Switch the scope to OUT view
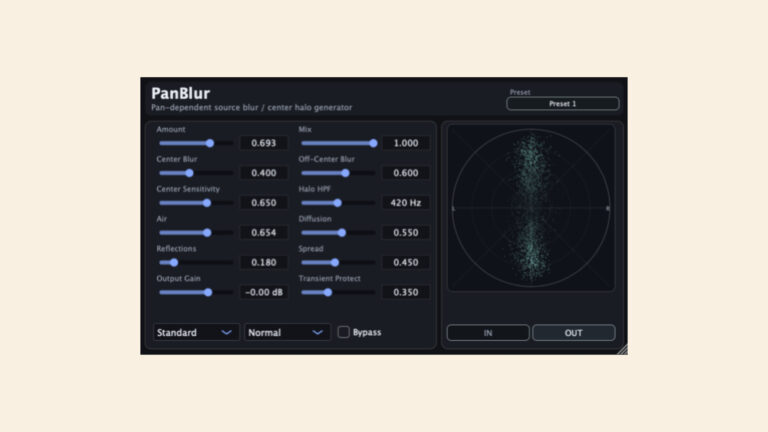 click(x=574, y=333)
